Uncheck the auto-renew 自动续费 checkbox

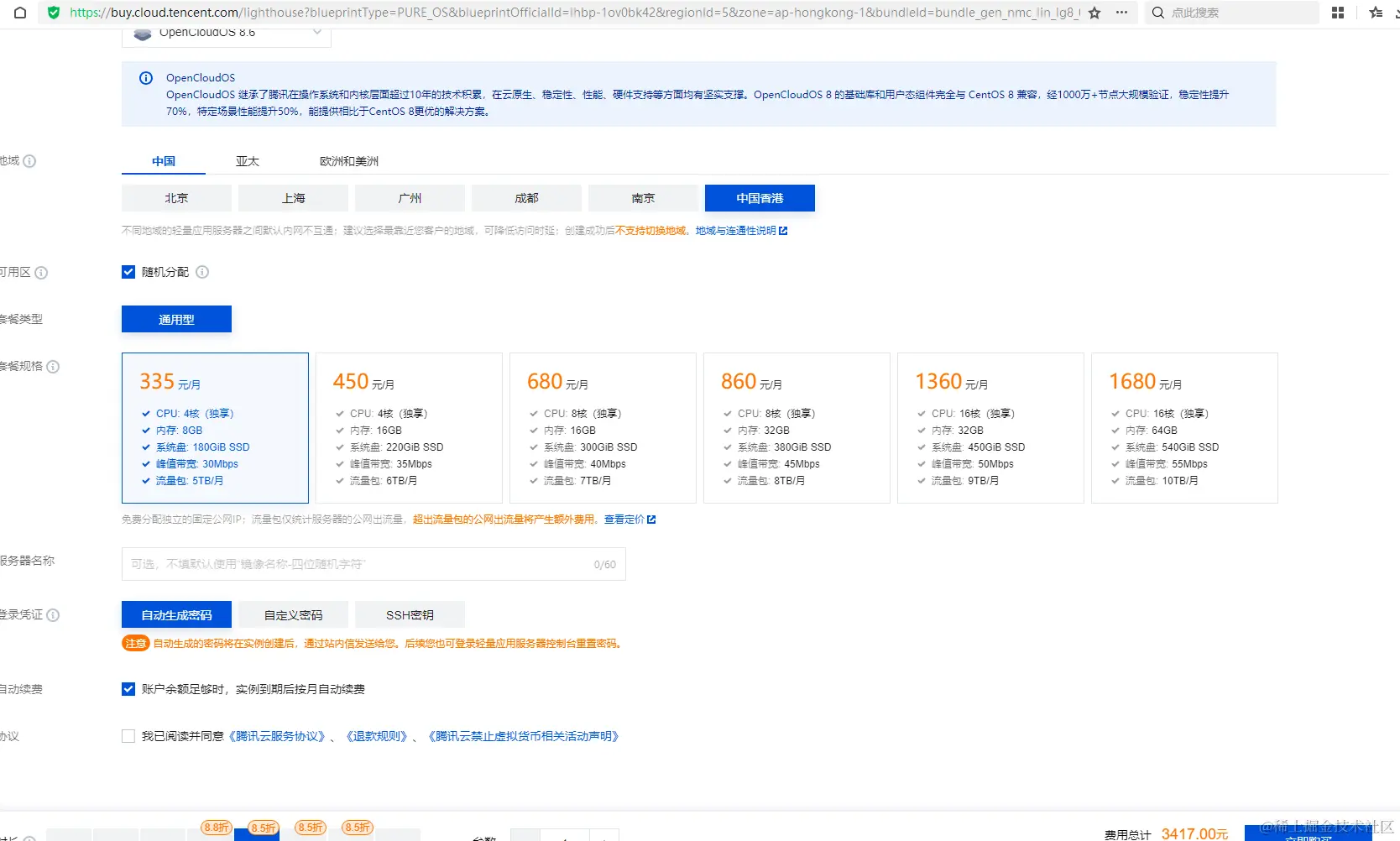(128, 689)
